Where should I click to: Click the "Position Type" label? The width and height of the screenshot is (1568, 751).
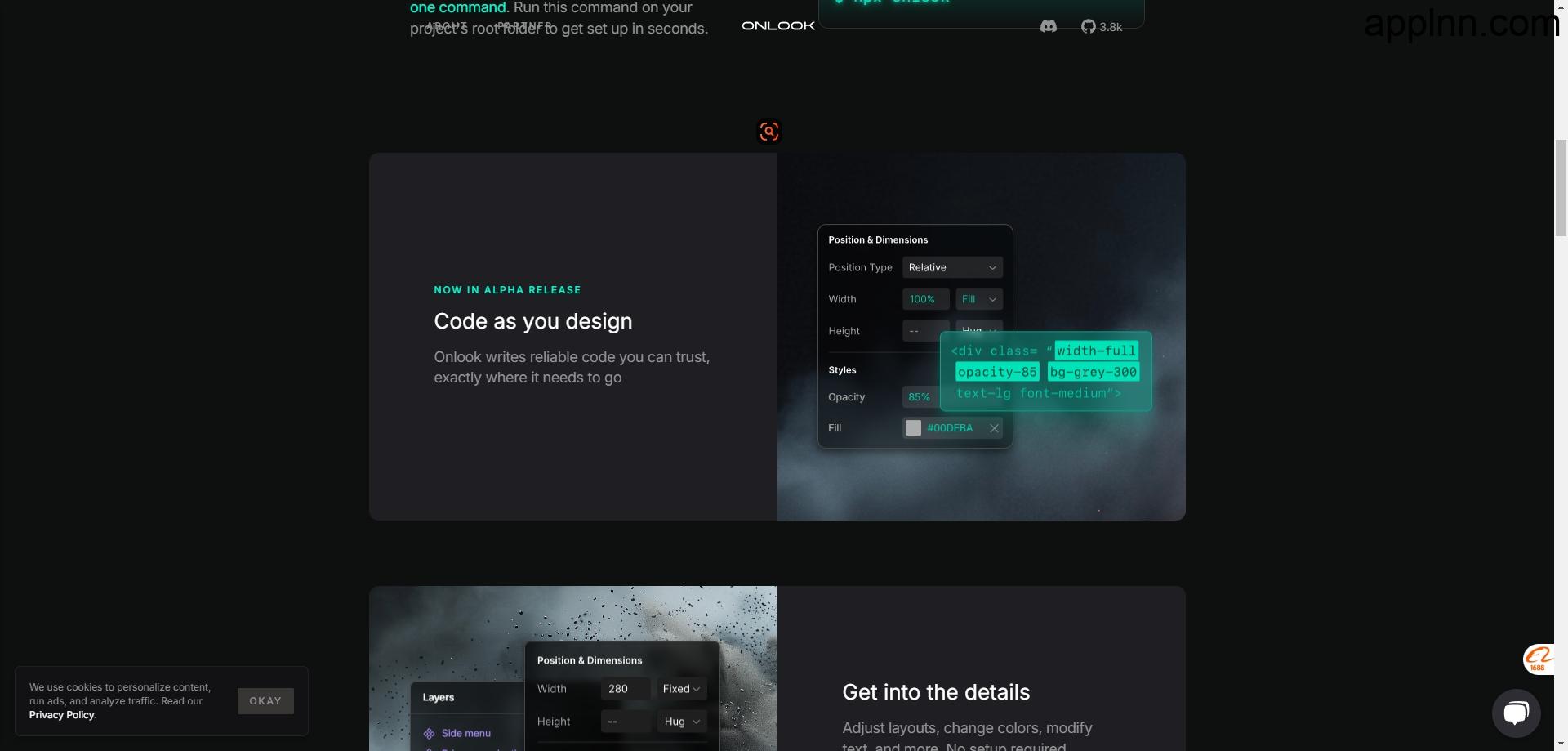pos(860,268)
